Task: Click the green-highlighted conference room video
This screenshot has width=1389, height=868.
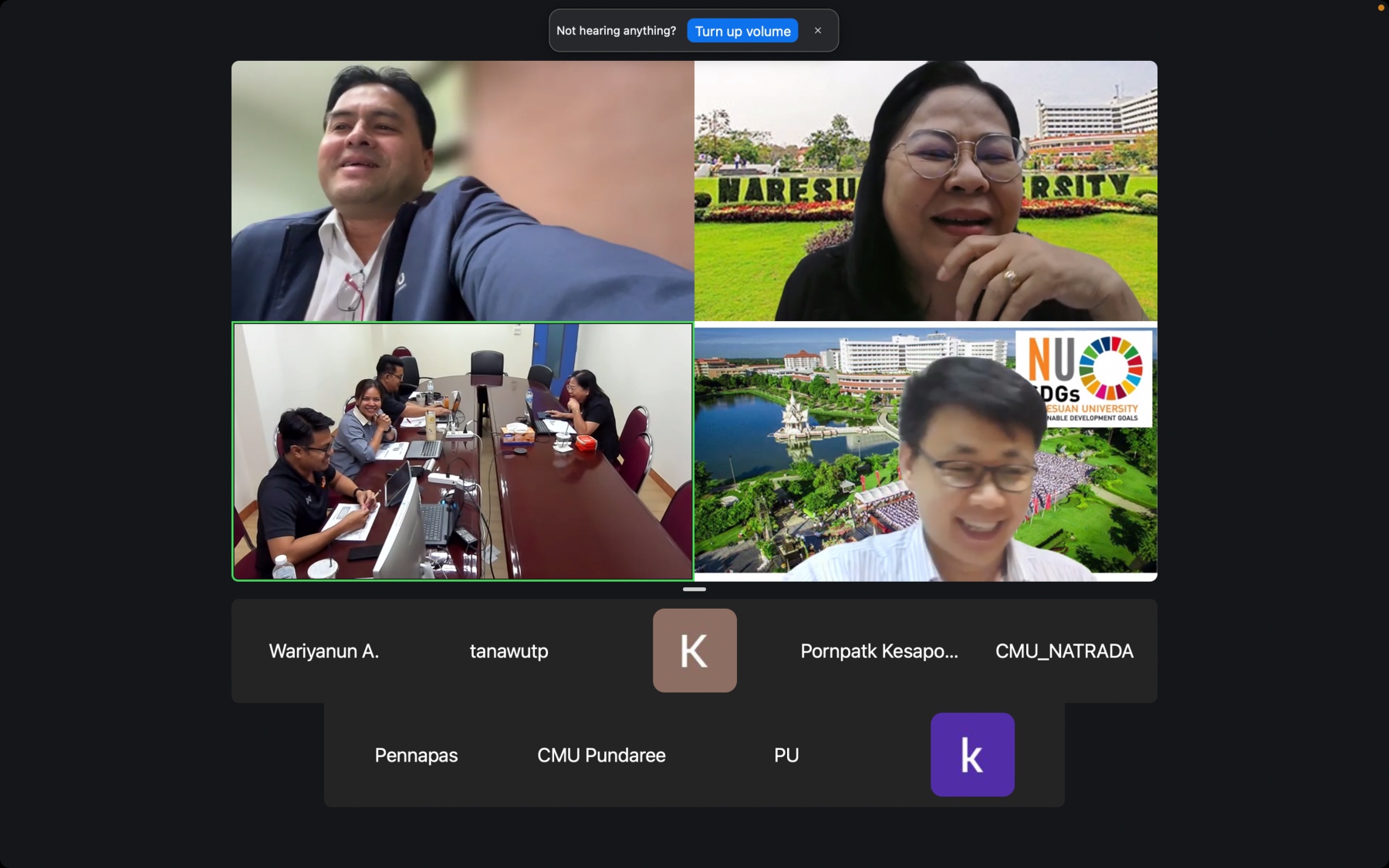Action: click(x=463, y=451)
